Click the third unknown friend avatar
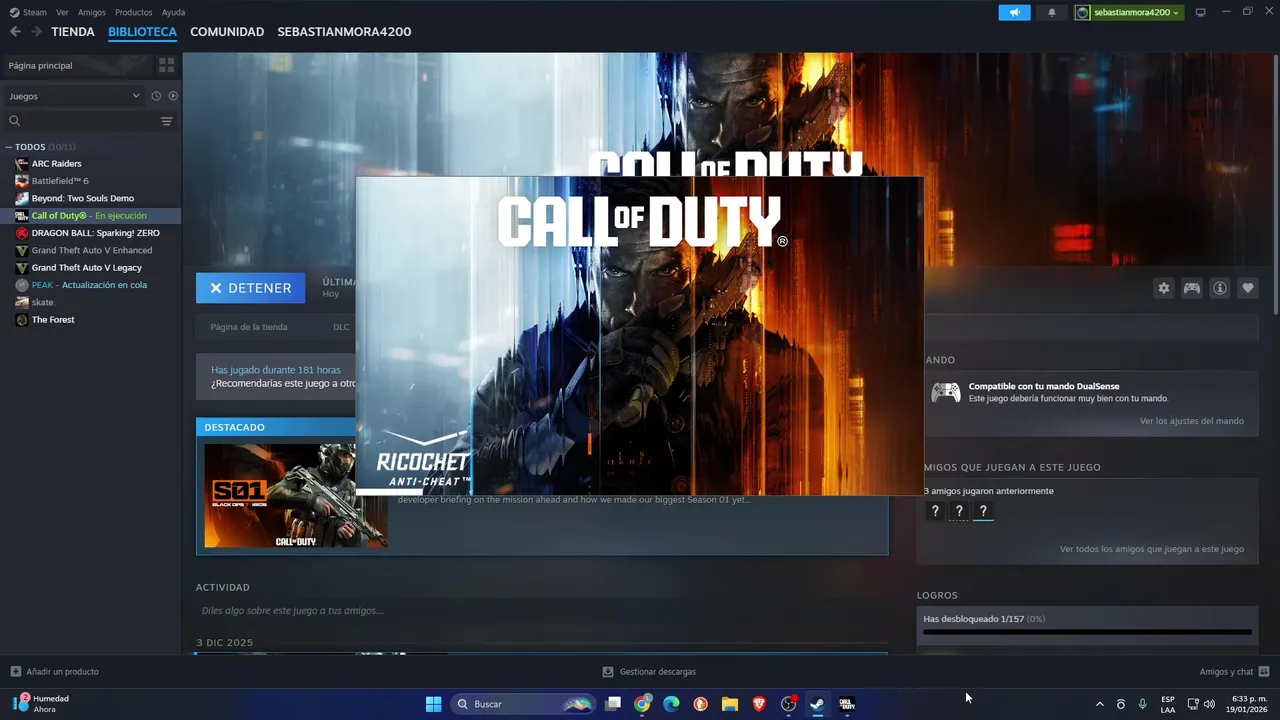The width and height of the screenshot is (1280, 720). [x=983, y=511]
